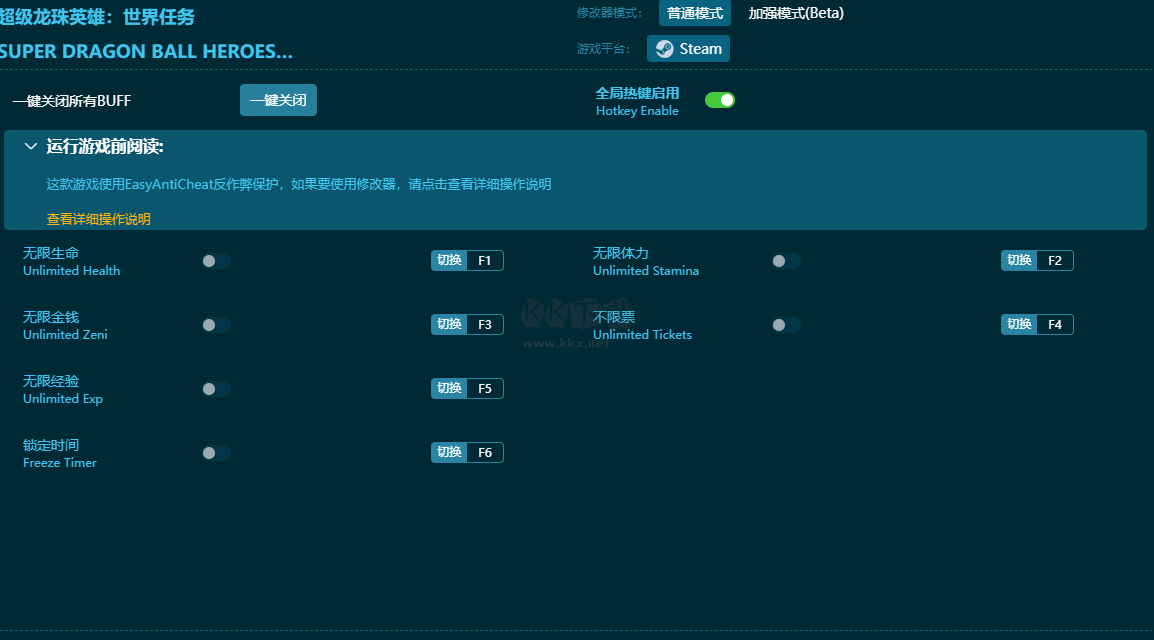Image resolution: width=1154 pixels, height=640 pixels.
Task: Click 切换 button for F6 hotkey
Action: tap(449, 452)
